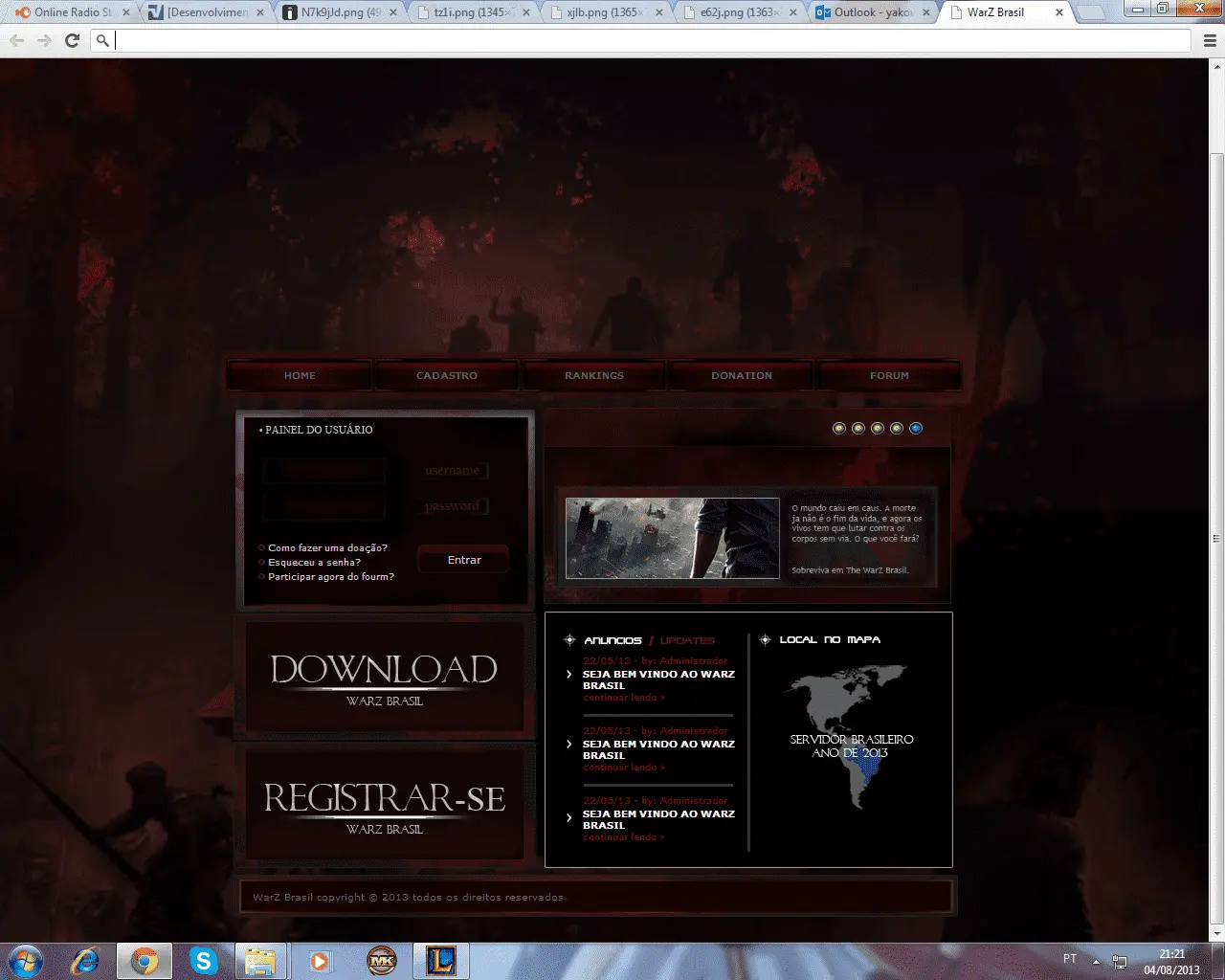
Task: Open second 'Seja bem vindo ao WarZ Brasil' headline
Action: click(x=658, y=749)
